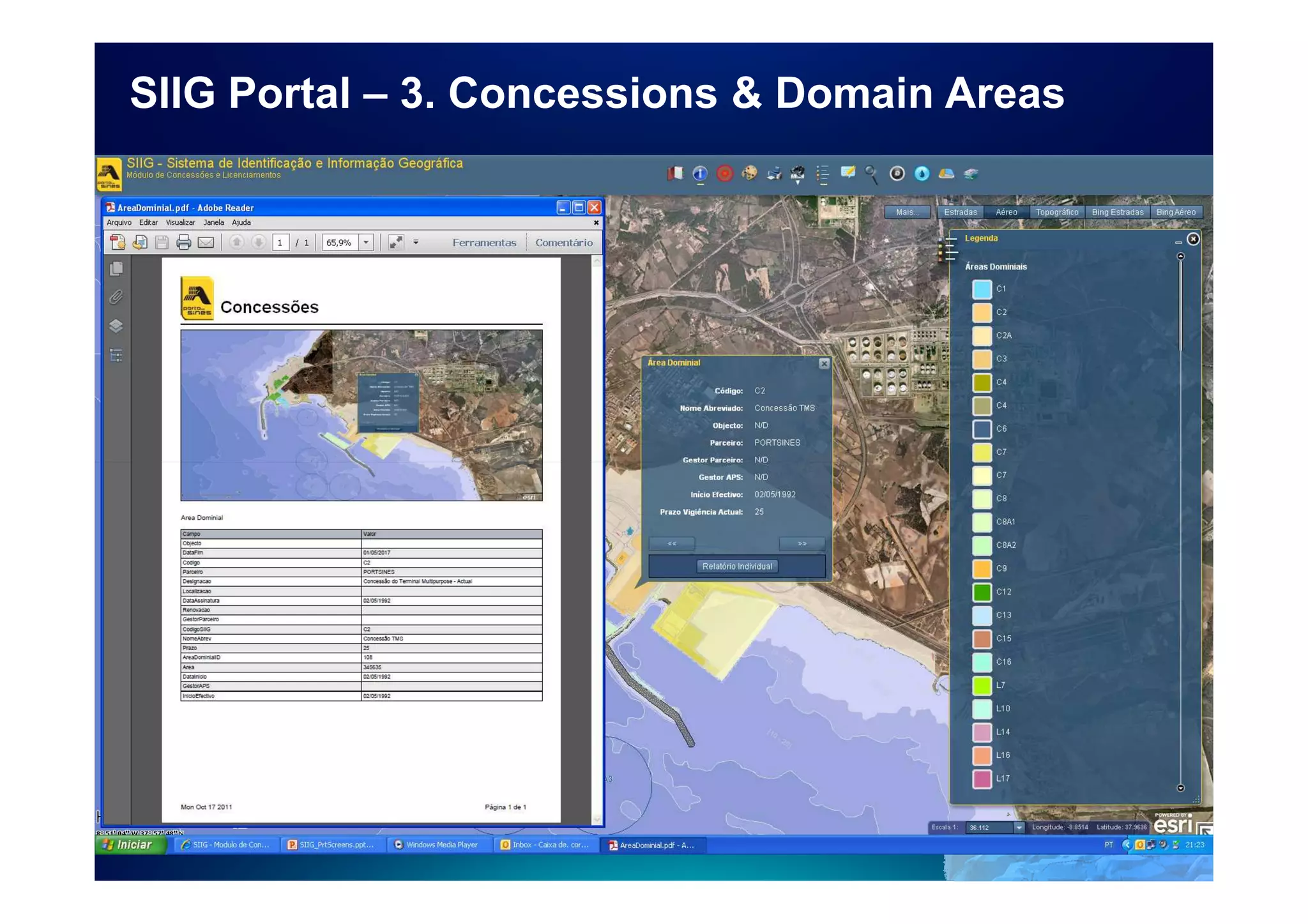Screen dimensions: 1308x924
Task: Close the Área Dominial popup
Action: click(824, 363)
